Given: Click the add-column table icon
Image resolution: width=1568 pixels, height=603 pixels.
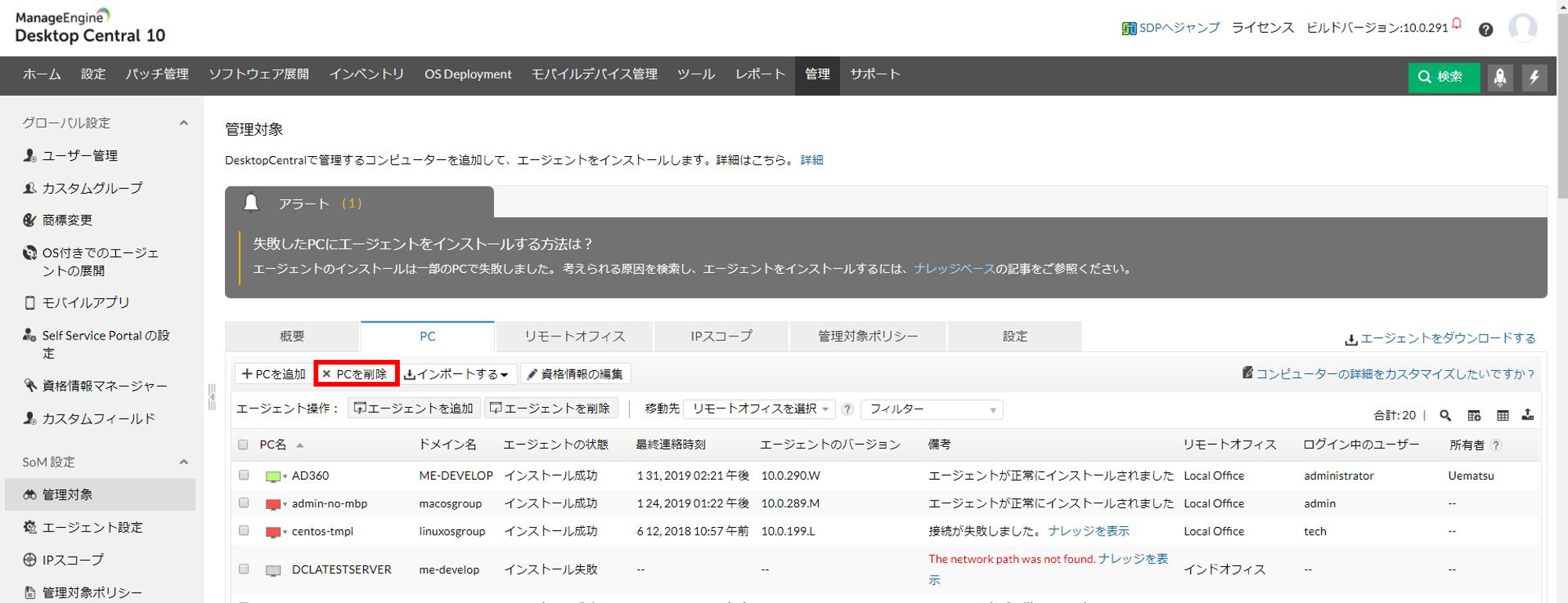Looking at the screenshot, I should [1474, 415].
